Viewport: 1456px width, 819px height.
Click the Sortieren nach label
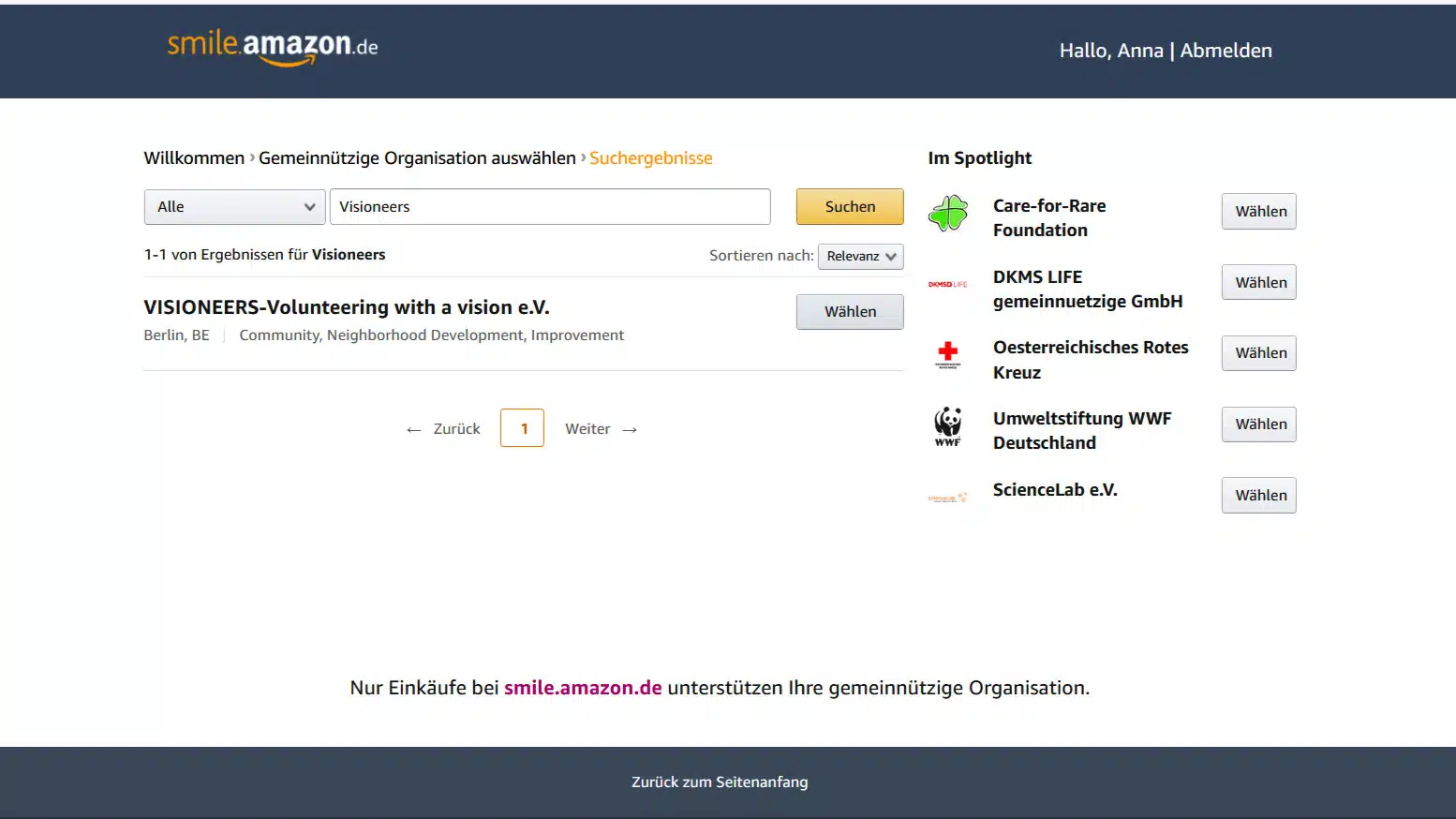[x=761, y=256]
